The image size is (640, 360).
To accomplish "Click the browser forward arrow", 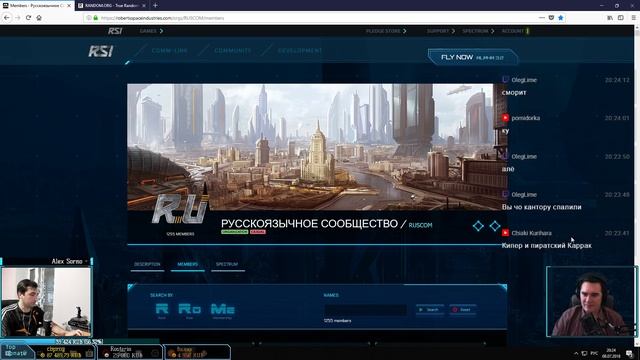I will pos(18,18).
